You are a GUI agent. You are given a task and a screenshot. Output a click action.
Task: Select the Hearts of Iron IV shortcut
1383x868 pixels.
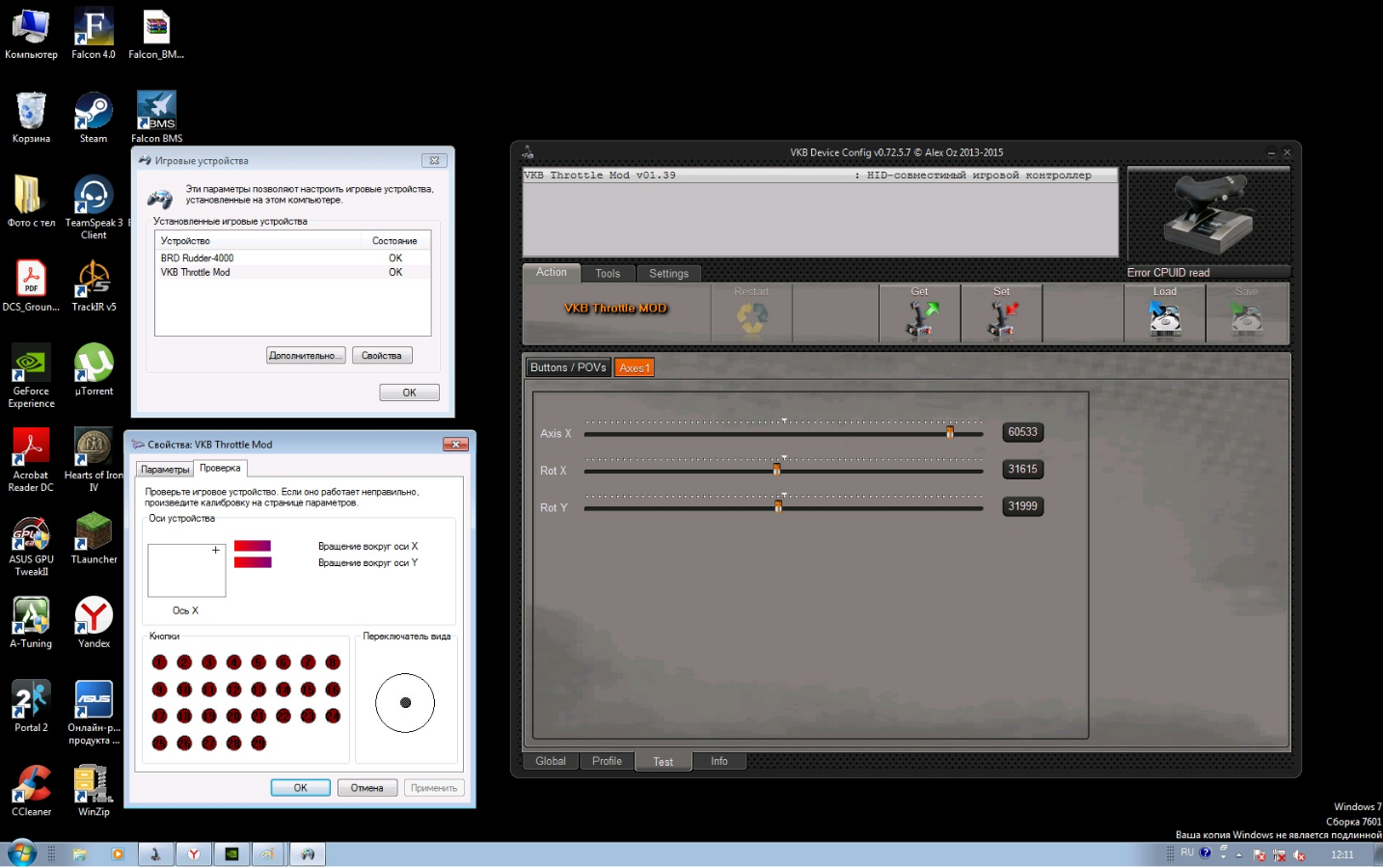94,460
